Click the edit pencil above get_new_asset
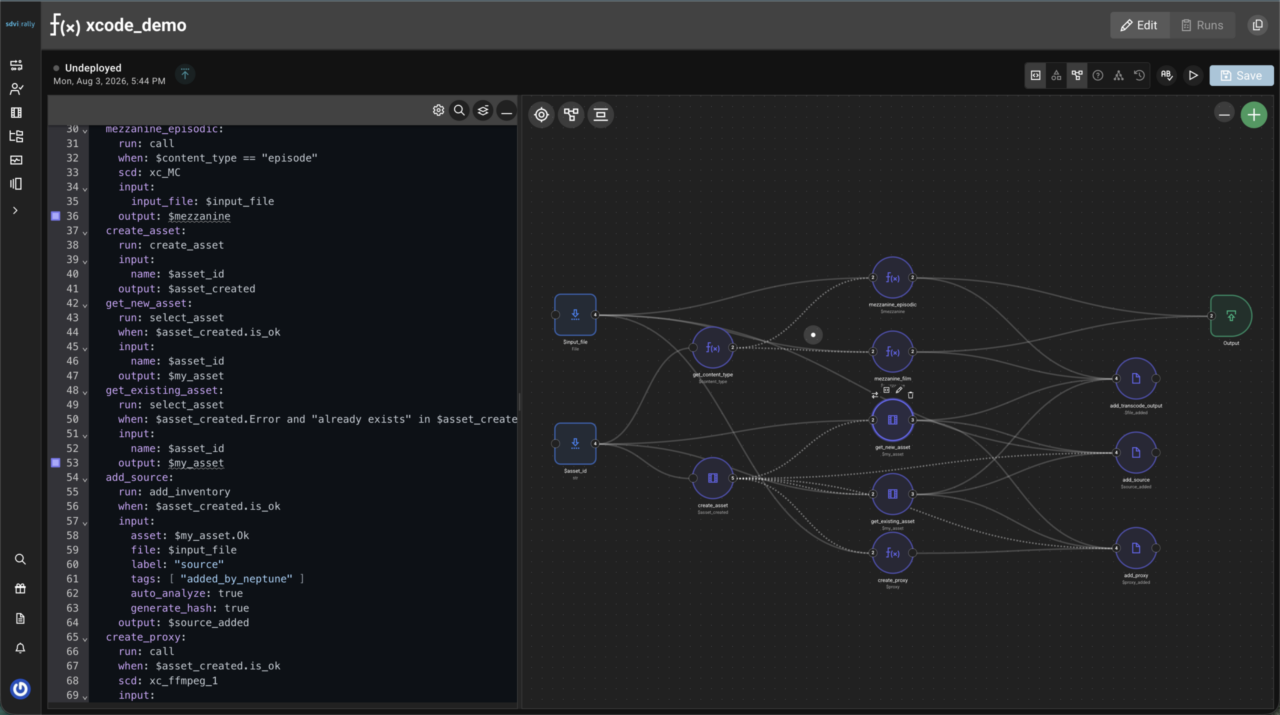The image size is (1280, 715). coord(899,391)
